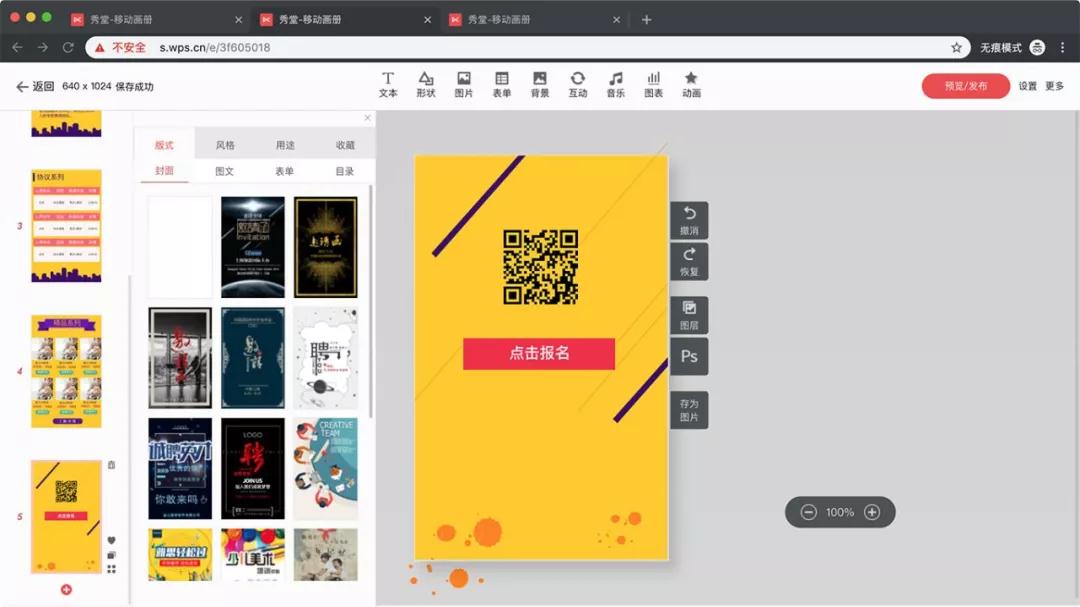Open the 图层 layers panel
This screenshot has width=1080, height=607.
689,316
